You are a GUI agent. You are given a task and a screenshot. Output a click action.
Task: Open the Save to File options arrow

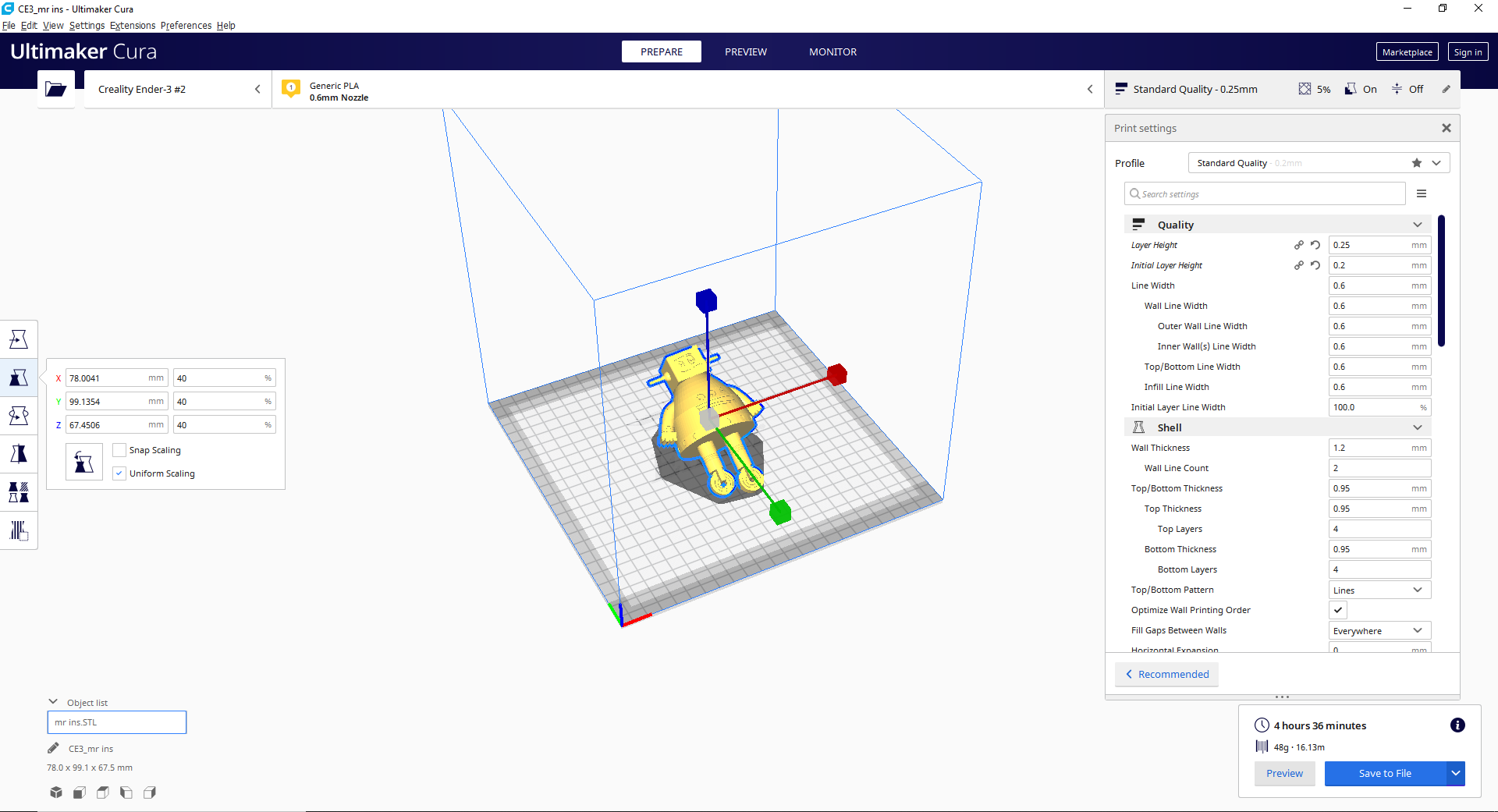click(1456, 773)
